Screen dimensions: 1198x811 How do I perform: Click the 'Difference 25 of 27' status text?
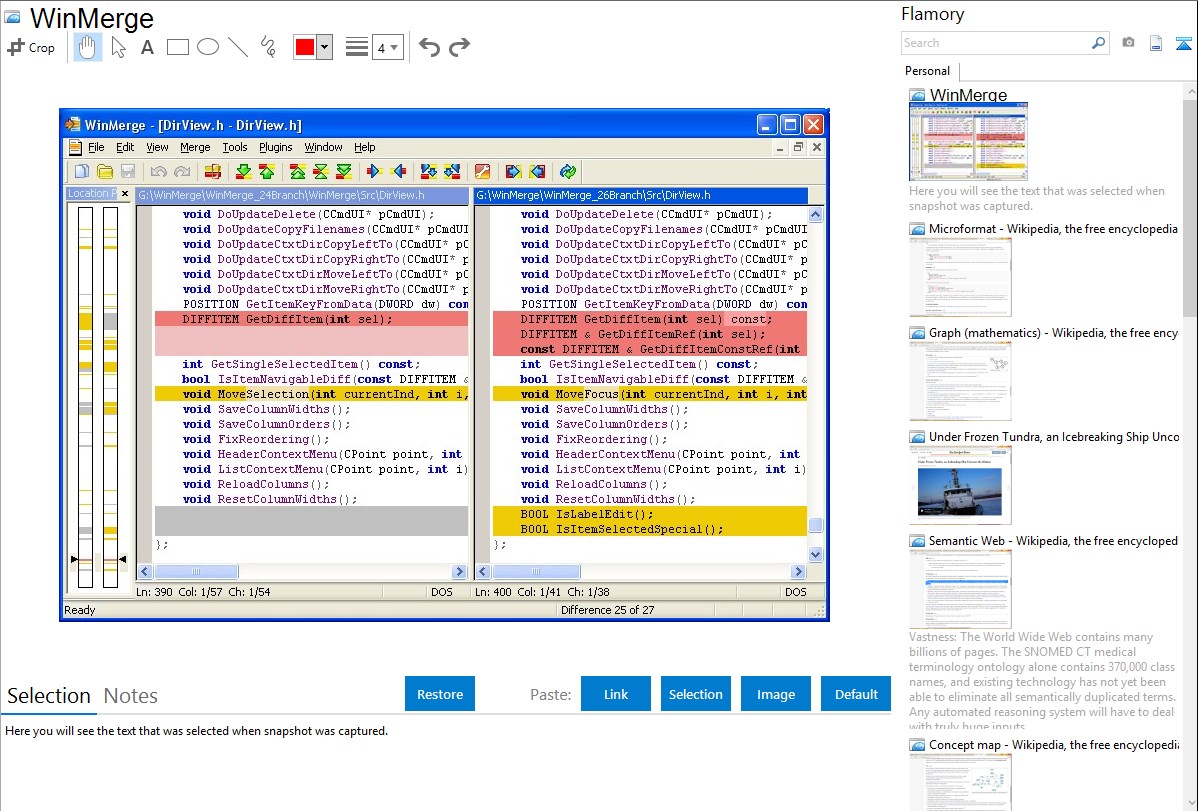pos(607,610)
